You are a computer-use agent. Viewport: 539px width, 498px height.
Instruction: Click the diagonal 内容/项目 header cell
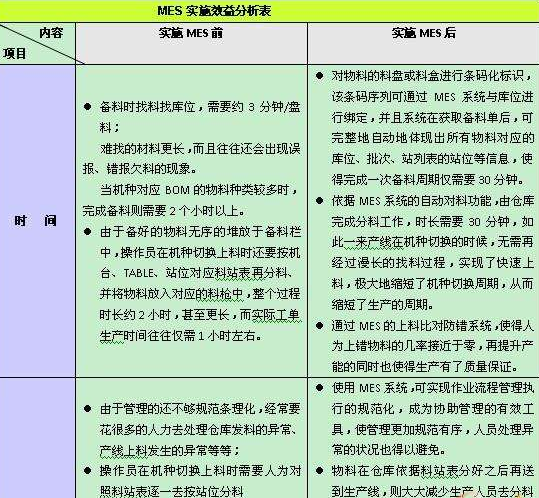click(x=37, y=43)
